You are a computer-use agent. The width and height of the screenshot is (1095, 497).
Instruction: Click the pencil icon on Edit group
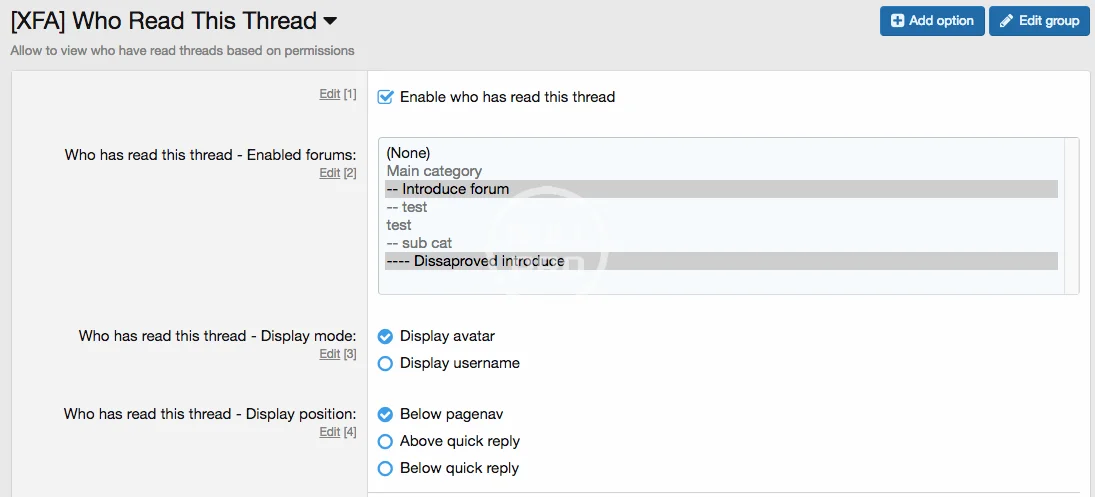pyautogui.click(x=1006, y=21)
